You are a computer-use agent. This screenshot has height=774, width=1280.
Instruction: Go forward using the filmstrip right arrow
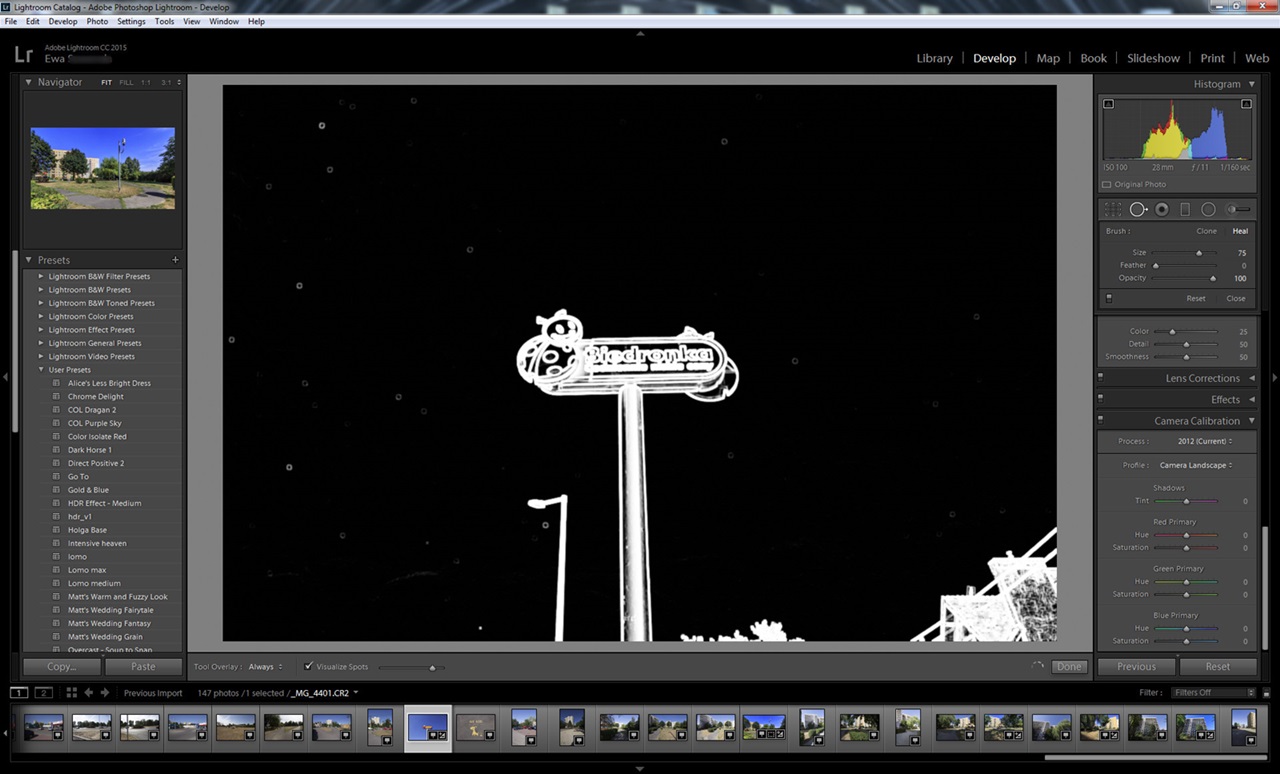click(x=104, y=692)
